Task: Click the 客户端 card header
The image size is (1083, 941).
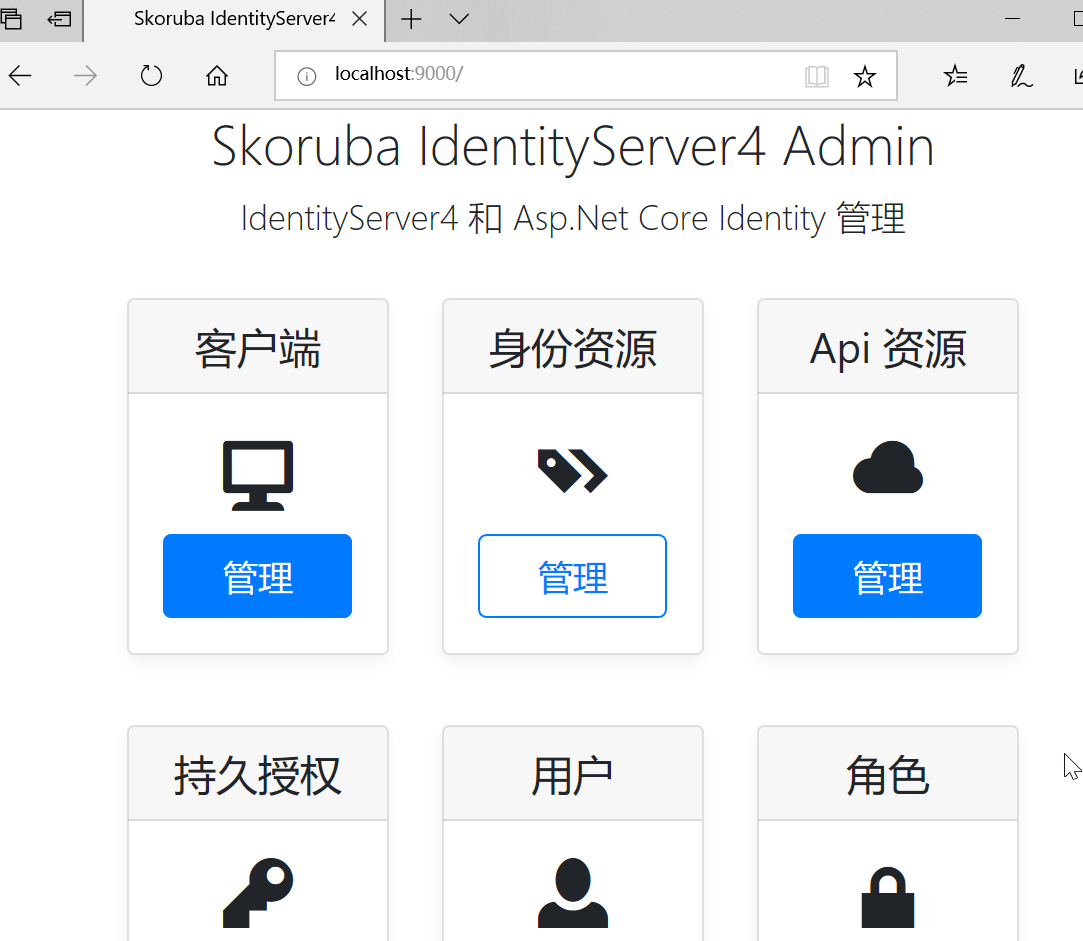Action: [x=258, y=347]
